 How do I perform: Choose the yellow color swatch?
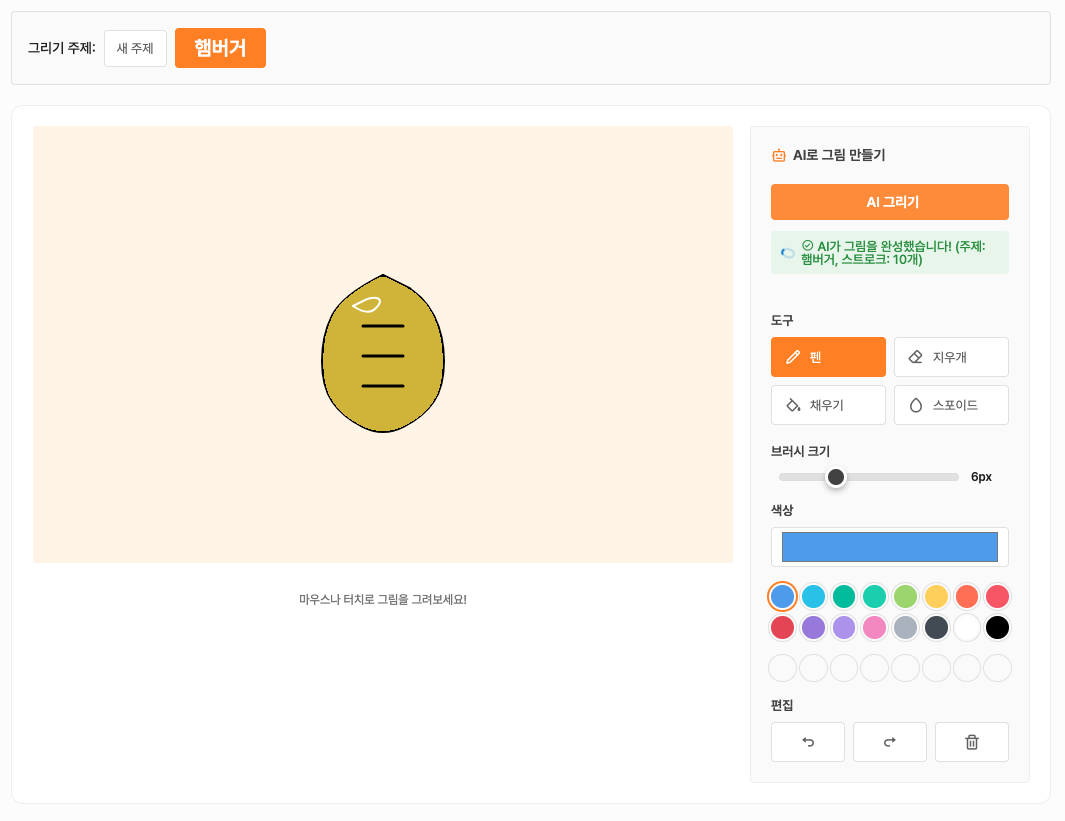coord(936,597)
